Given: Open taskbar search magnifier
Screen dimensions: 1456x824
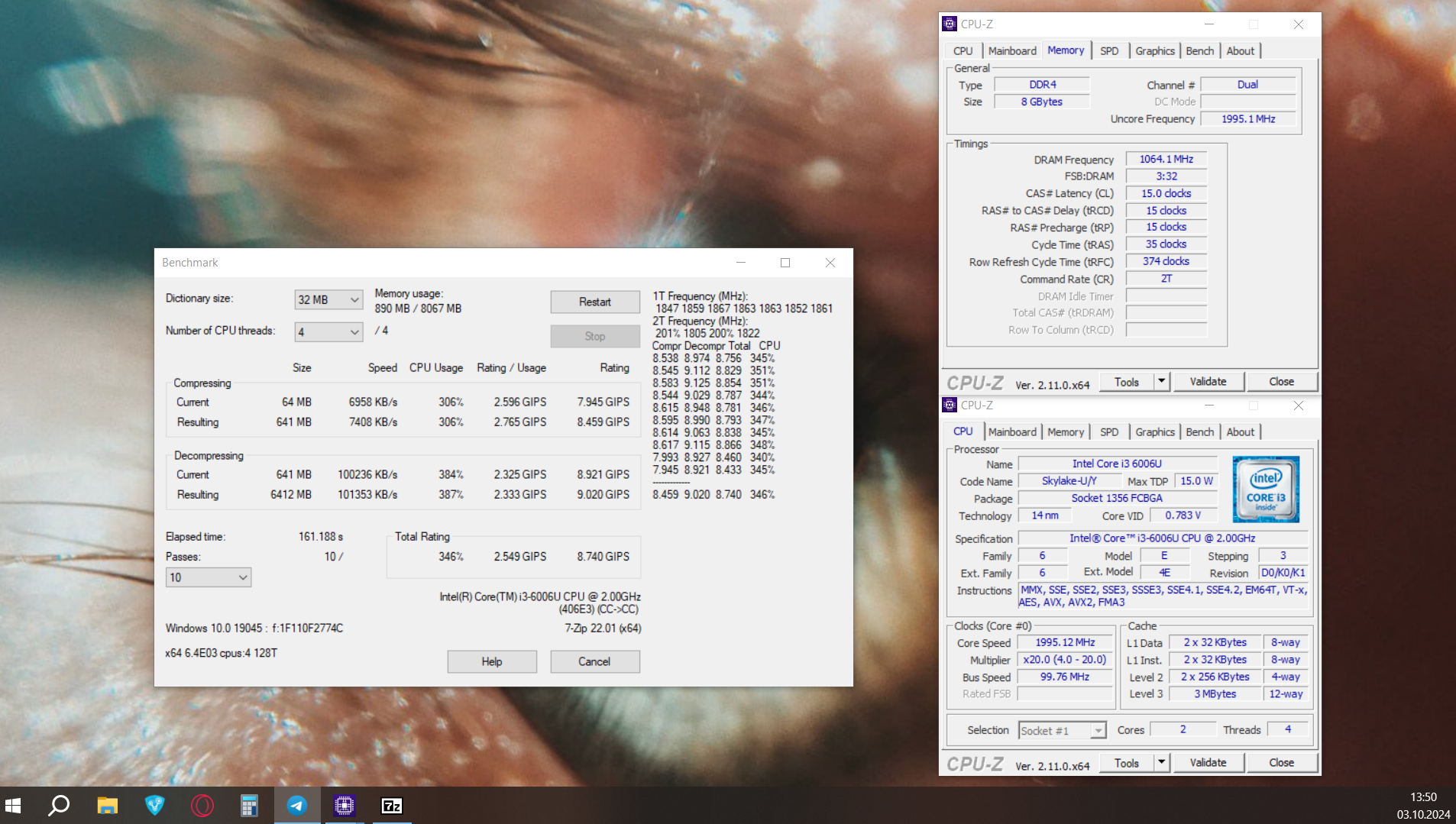Looking at the screenshot, I should [x=59, y=806].
